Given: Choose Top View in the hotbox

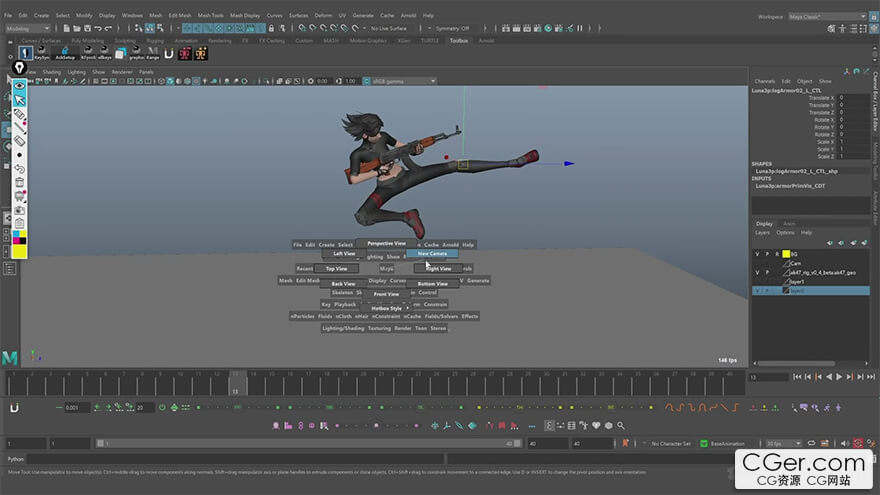Looking at the screenshot, I should click(336, 269).
